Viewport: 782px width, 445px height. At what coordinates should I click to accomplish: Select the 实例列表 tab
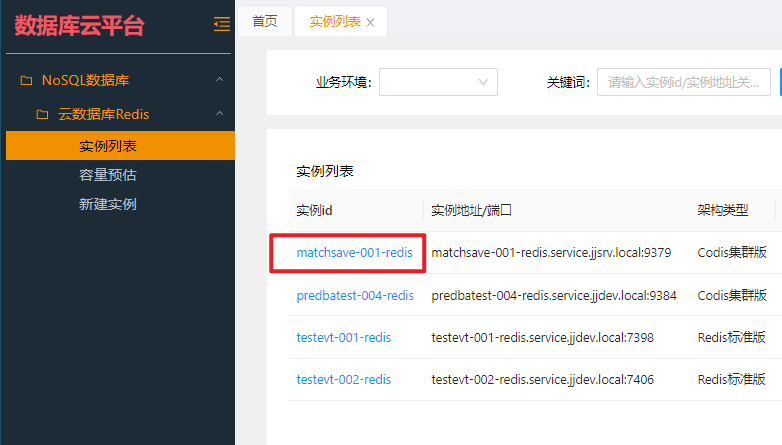(x=334, y=21)
